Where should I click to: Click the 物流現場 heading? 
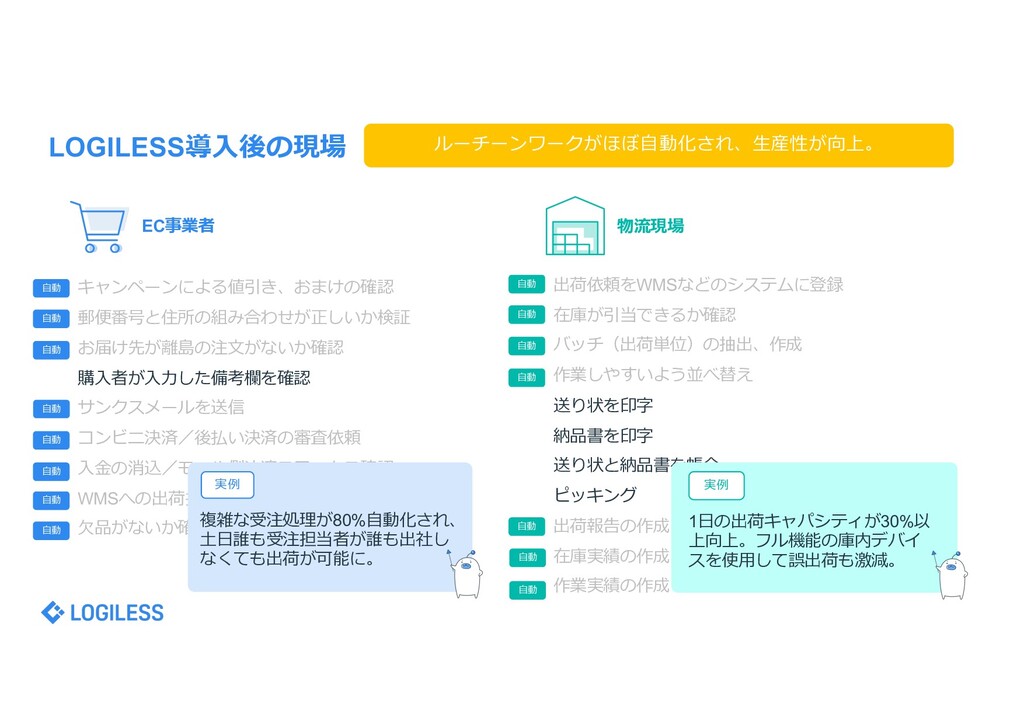coord(650,226)
